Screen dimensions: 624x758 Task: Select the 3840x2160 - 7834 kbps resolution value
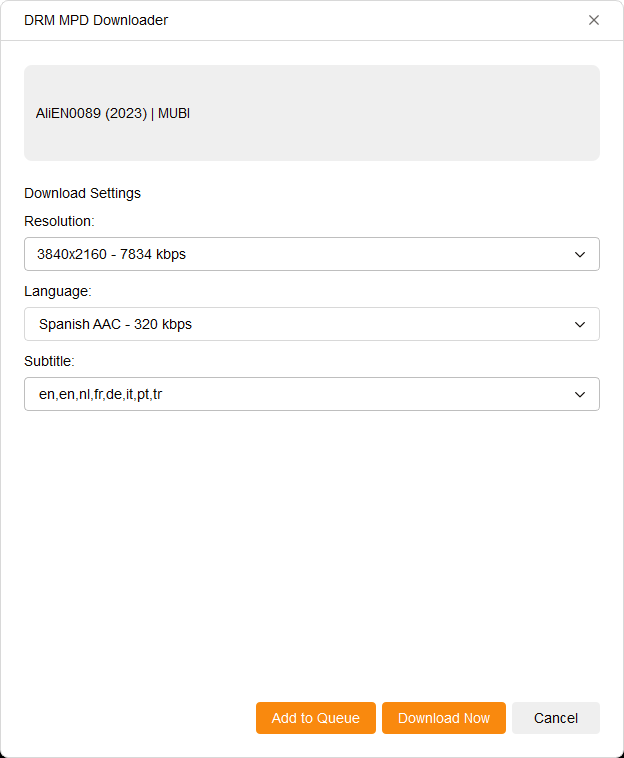(112, 254)
